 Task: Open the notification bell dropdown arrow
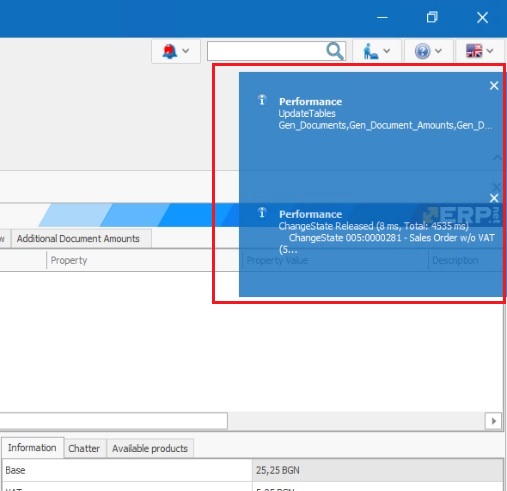(x=186, y=51)
